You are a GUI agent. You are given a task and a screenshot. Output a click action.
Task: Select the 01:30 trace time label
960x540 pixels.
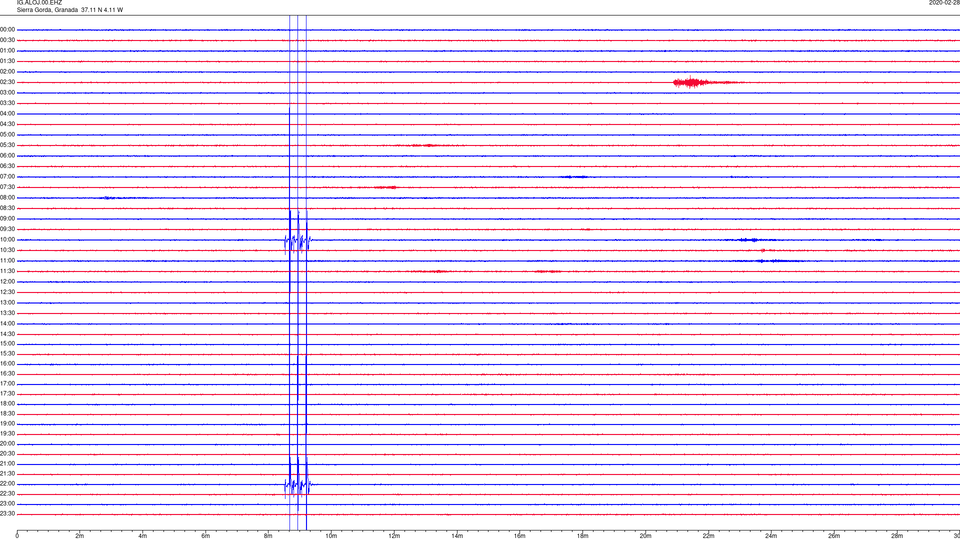coord(7,61)
